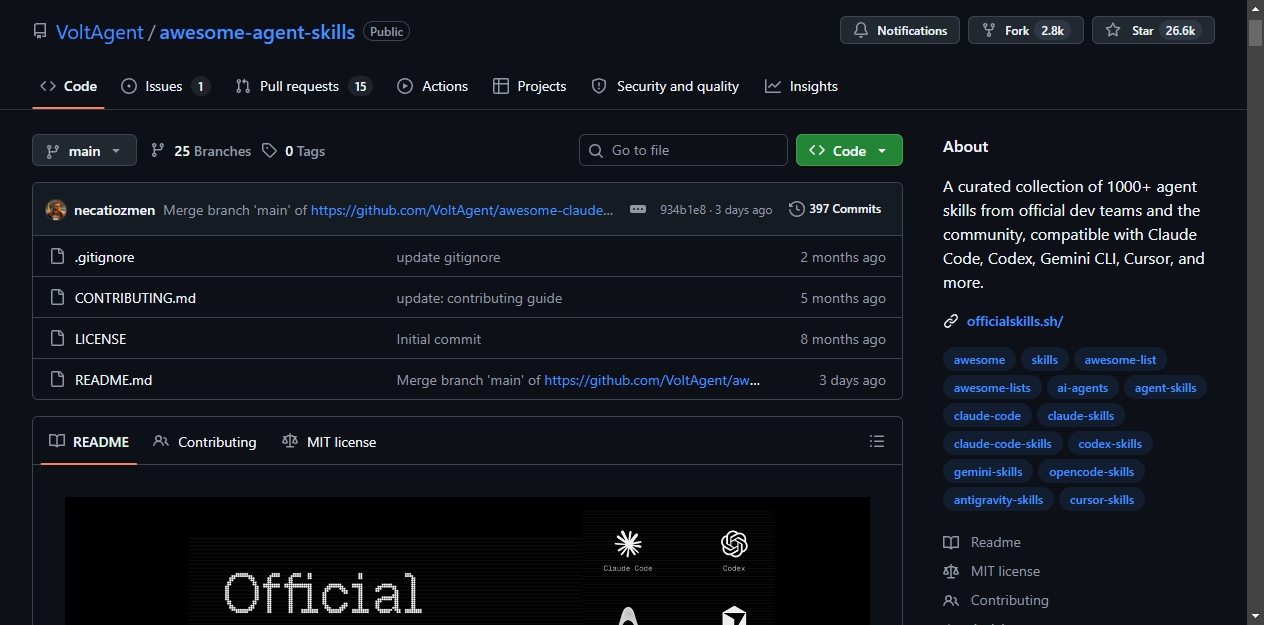Screen dimensions: 1264x625
Task: View the 0 Tags link
Action: coord(294,151)
